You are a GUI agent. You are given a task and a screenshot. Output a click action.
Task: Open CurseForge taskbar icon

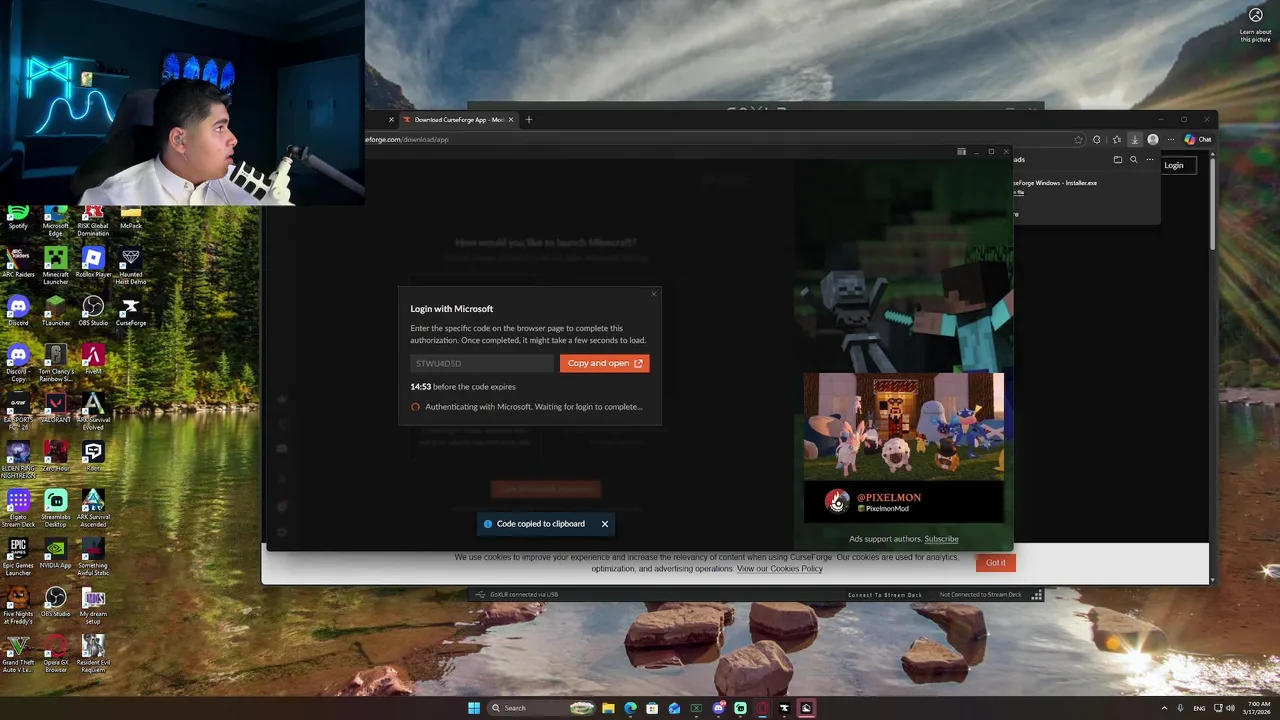click(784, 708)
